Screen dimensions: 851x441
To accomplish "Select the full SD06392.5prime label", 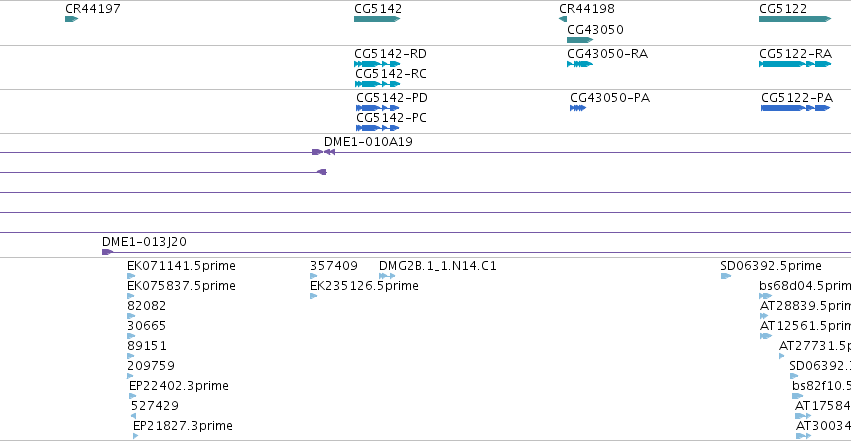I will (x=771, y=266).
